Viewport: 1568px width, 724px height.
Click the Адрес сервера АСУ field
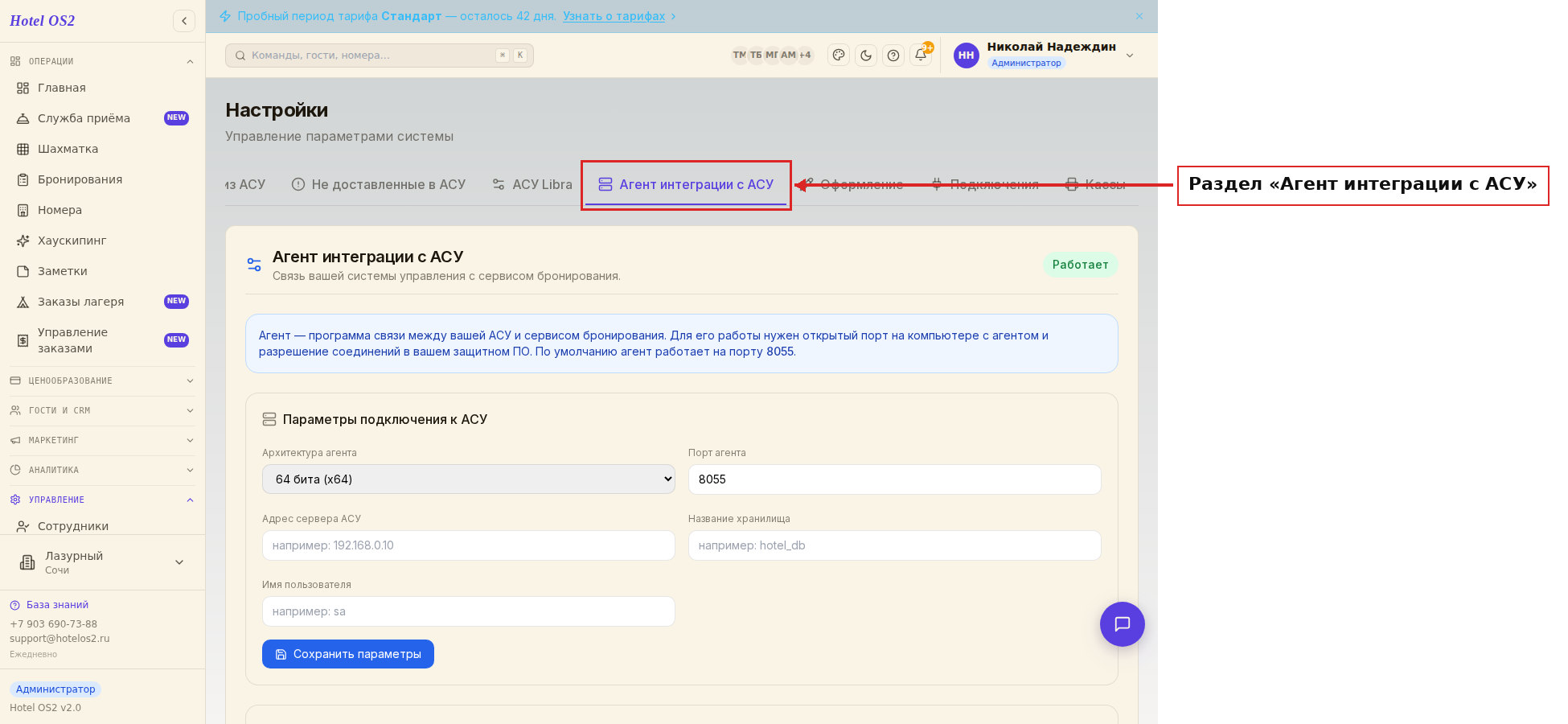[468, 545]
